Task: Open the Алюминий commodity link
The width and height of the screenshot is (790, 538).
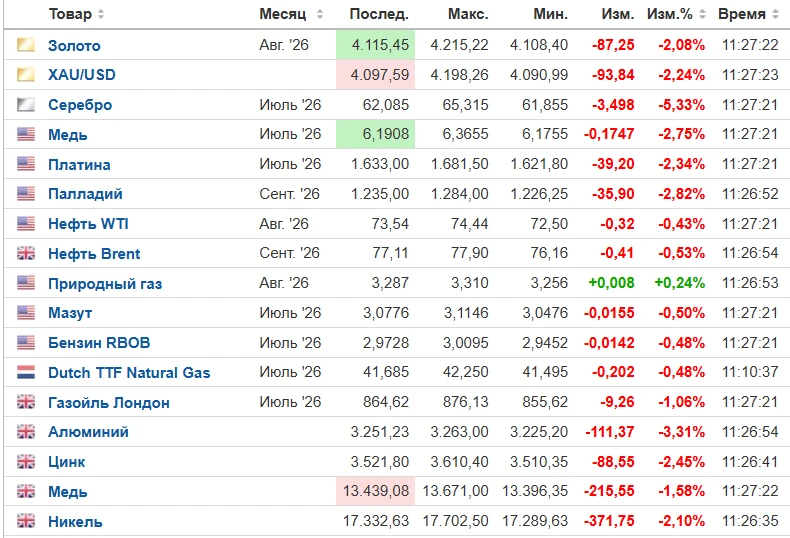Action: pos(88,432)
